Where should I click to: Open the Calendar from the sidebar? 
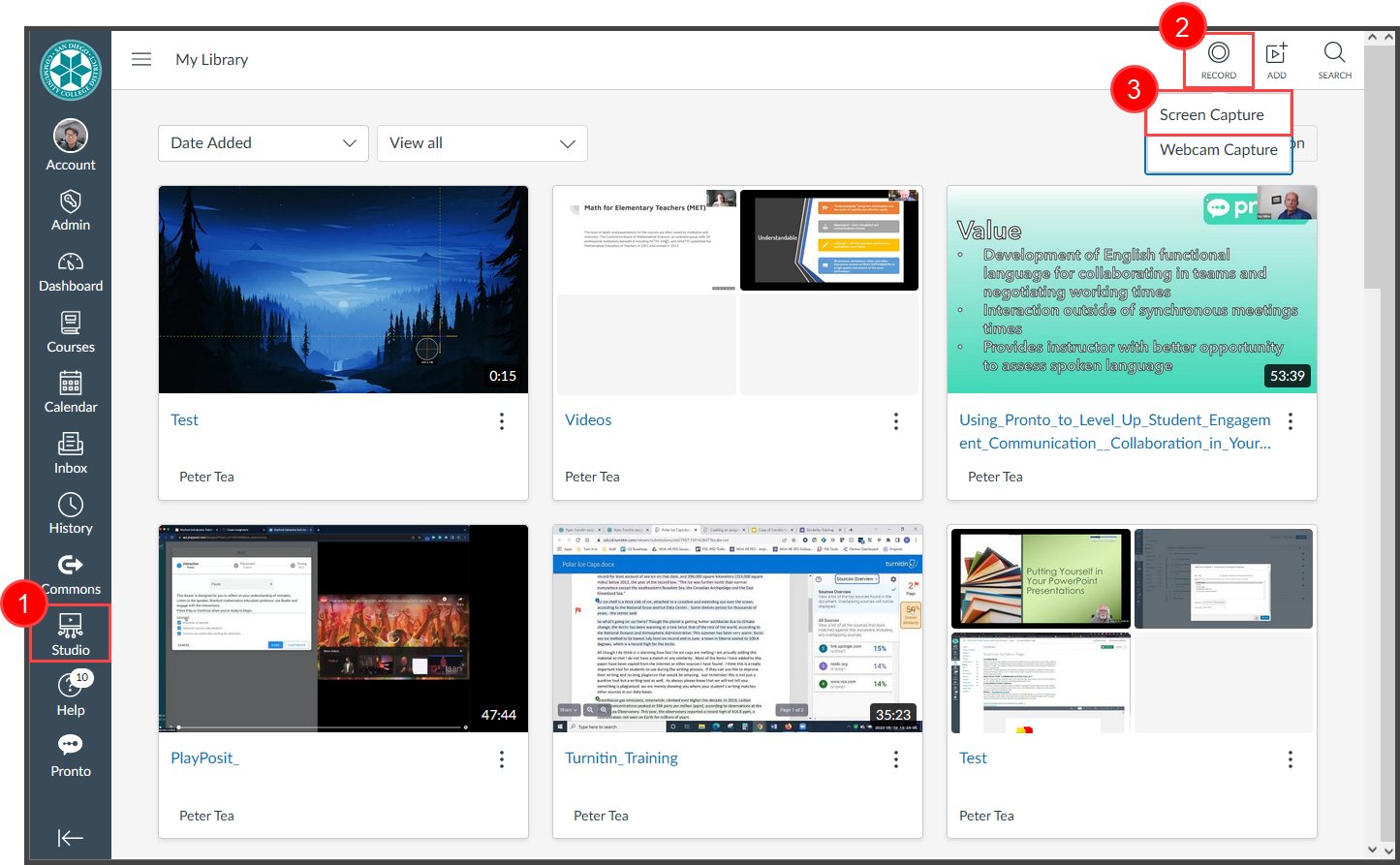click(x=70, y=393)
